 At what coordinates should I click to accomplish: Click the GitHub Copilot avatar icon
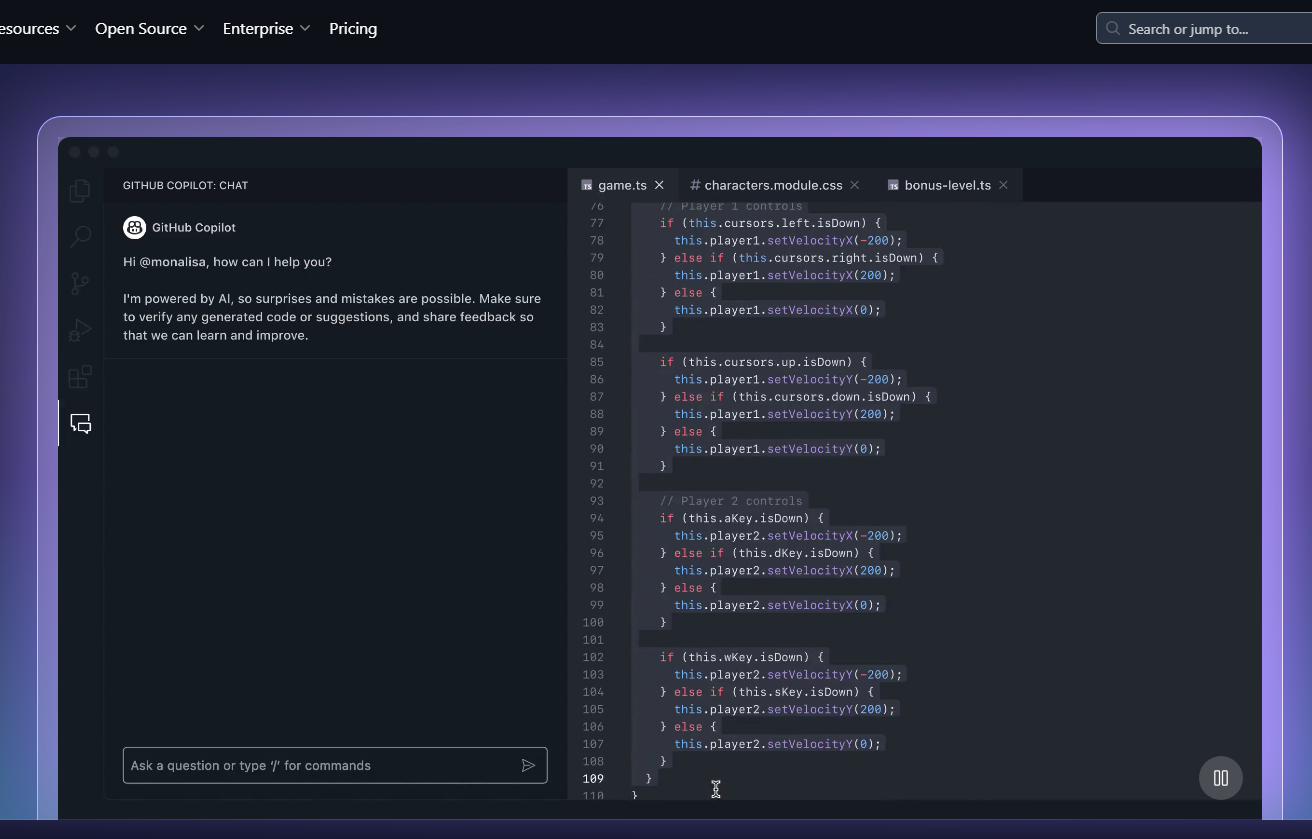[x=134, y=228]
